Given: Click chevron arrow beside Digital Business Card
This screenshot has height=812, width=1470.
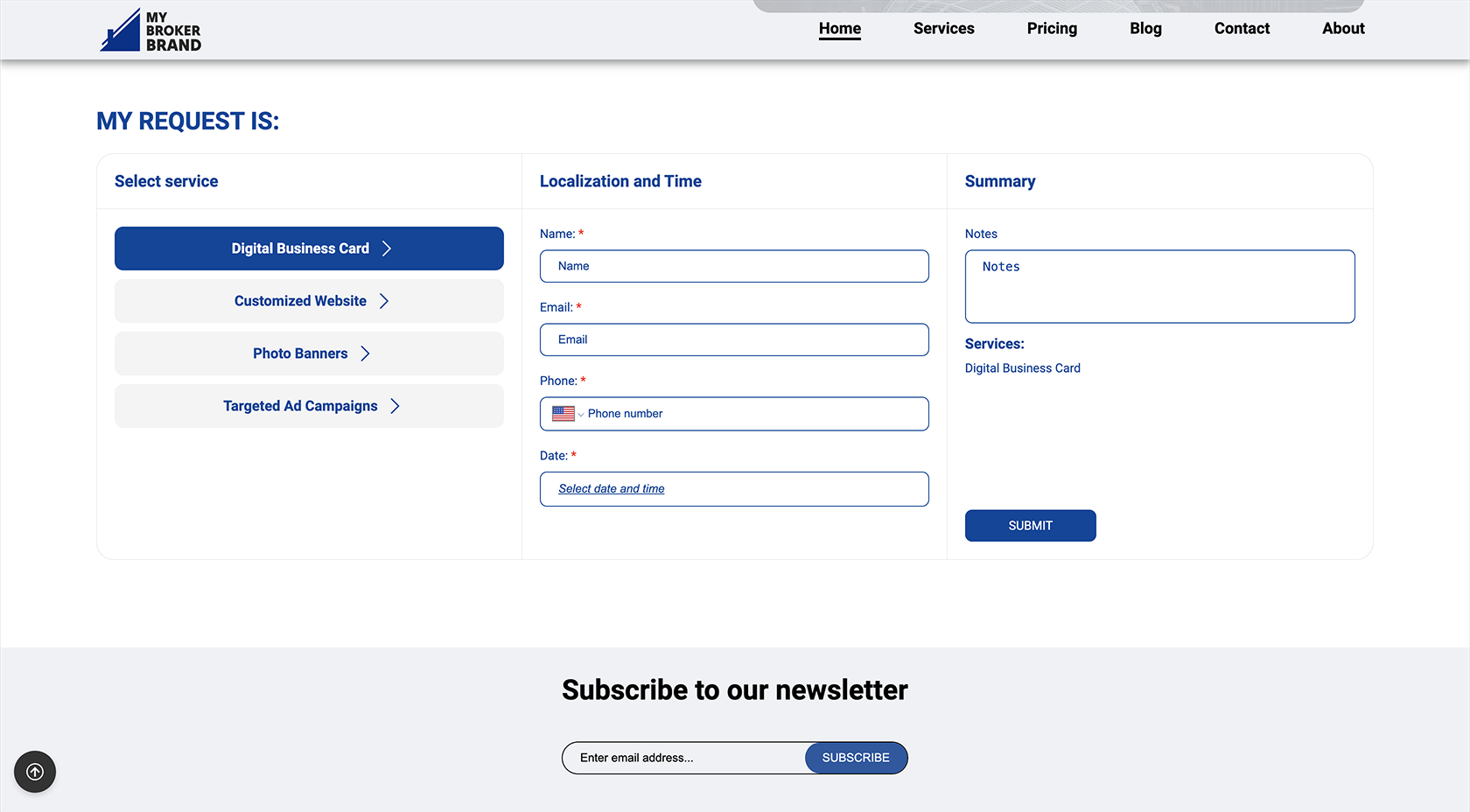Looking at the screenshot, I should pos(387,248).
